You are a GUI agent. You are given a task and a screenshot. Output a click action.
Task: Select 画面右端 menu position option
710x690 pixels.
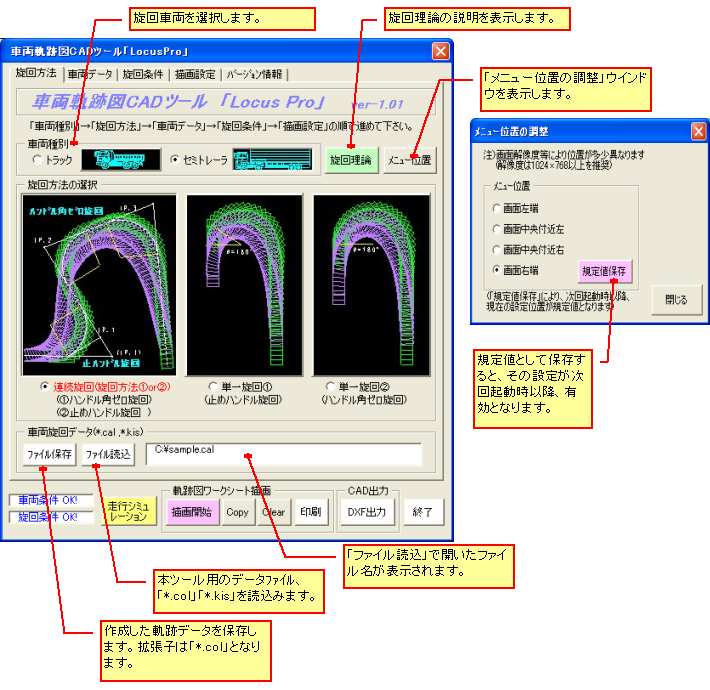(497, 270)
